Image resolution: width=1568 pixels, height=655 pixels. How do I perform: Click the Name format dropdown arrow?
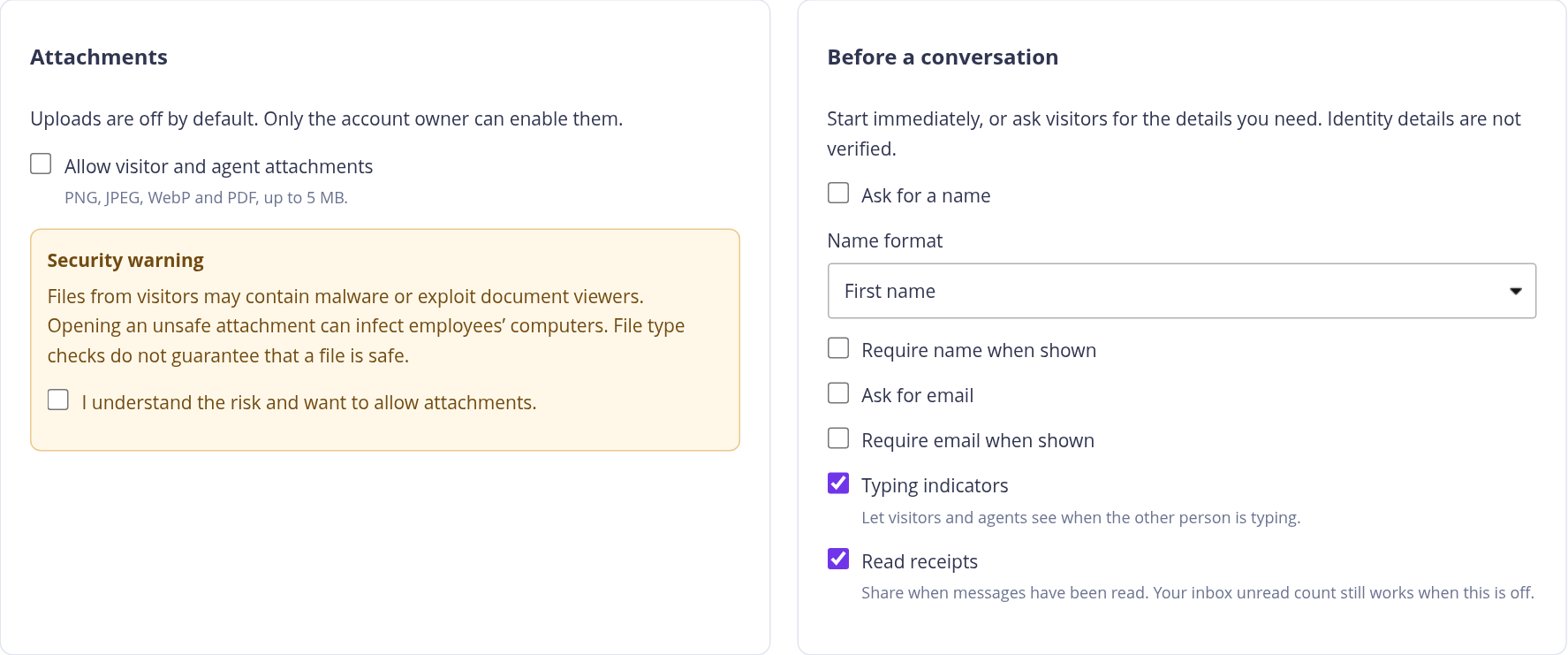(x=1515, y=291)
